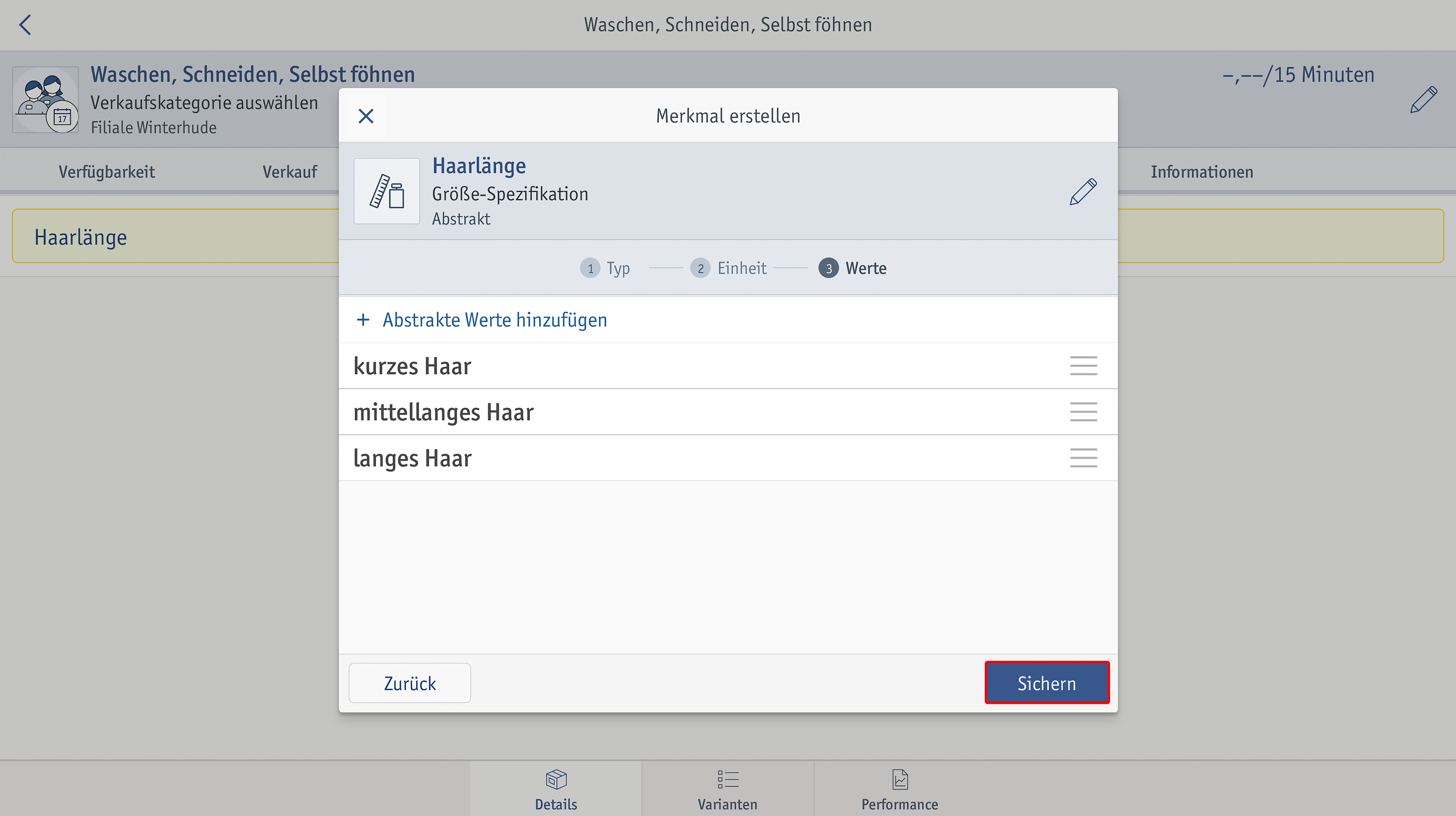
Task: Click the Haarlänge ruler and bottle icon
Action: point(387,191)
